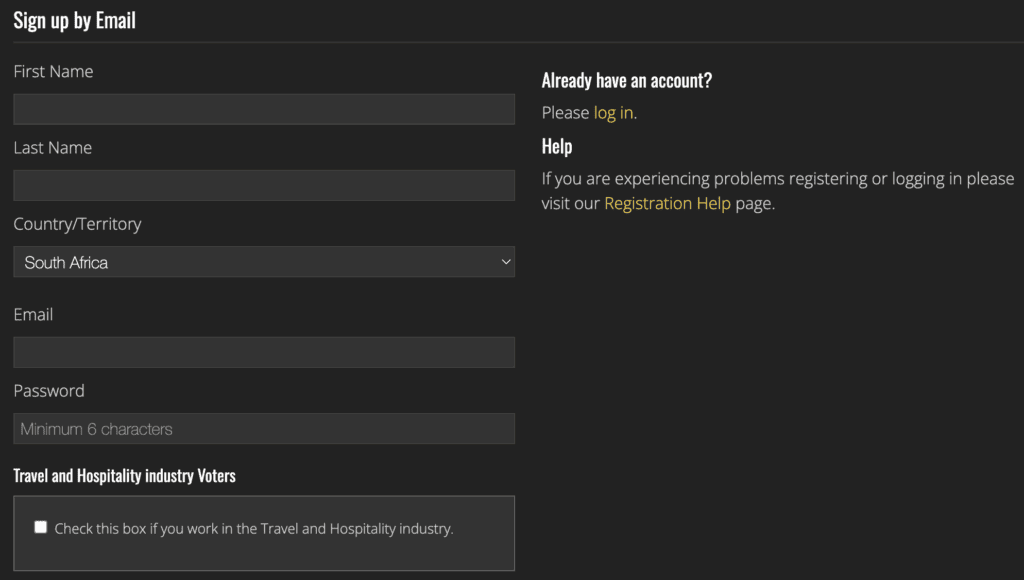Viewport: 1024px width, 580px height.
Task: Click the First Name label
Action: pos(54,71)
